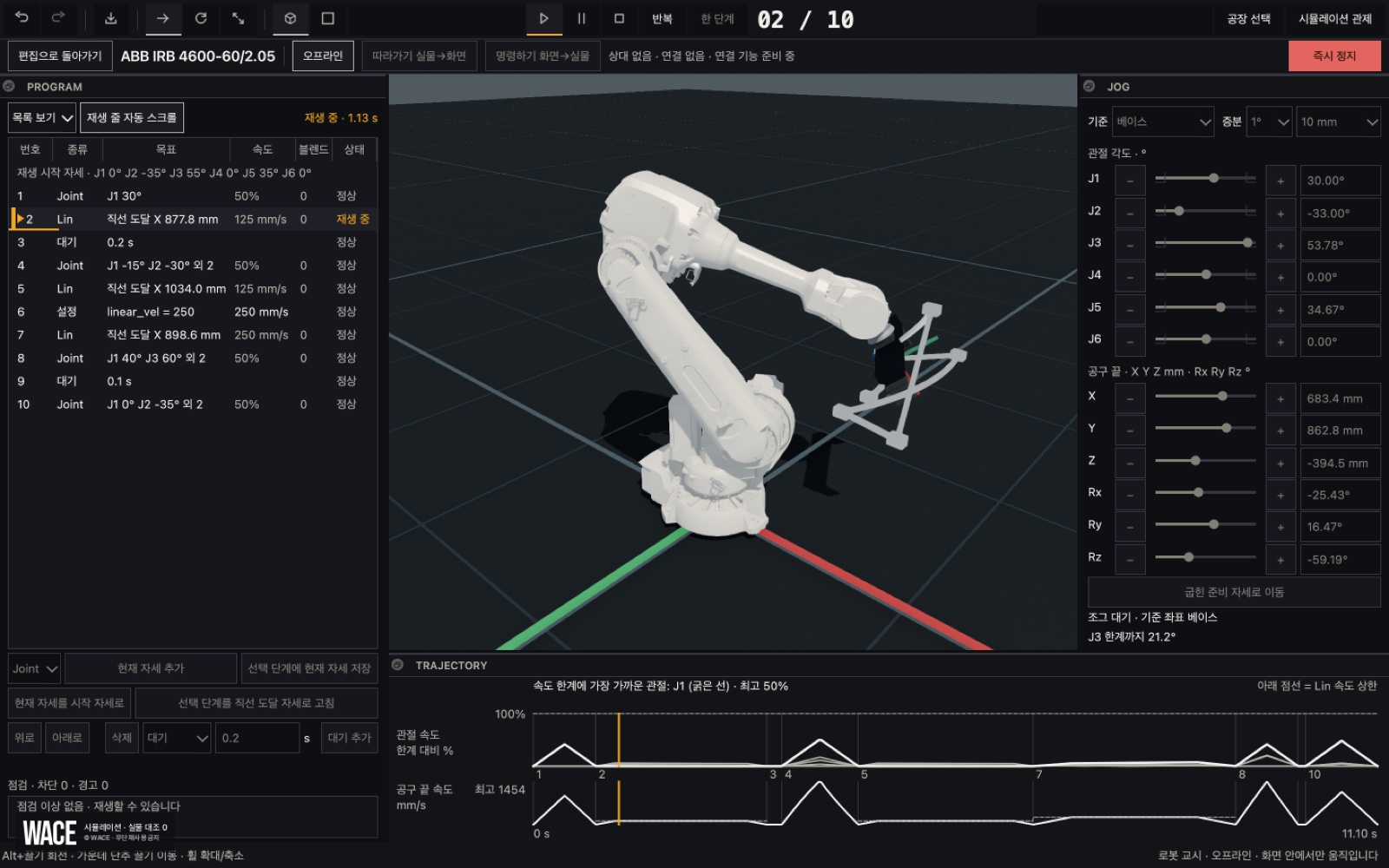Stop playback with the stop icon
Image resolution: width=1389 pixels, height=868 pixels.
pyautogui.click(x=619, y=18)
